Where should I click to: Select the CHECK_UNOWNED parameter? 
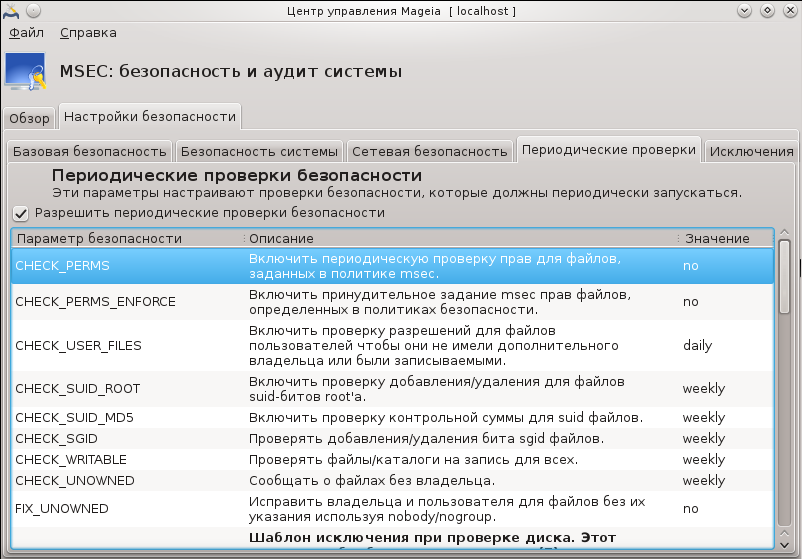(75, 481)
